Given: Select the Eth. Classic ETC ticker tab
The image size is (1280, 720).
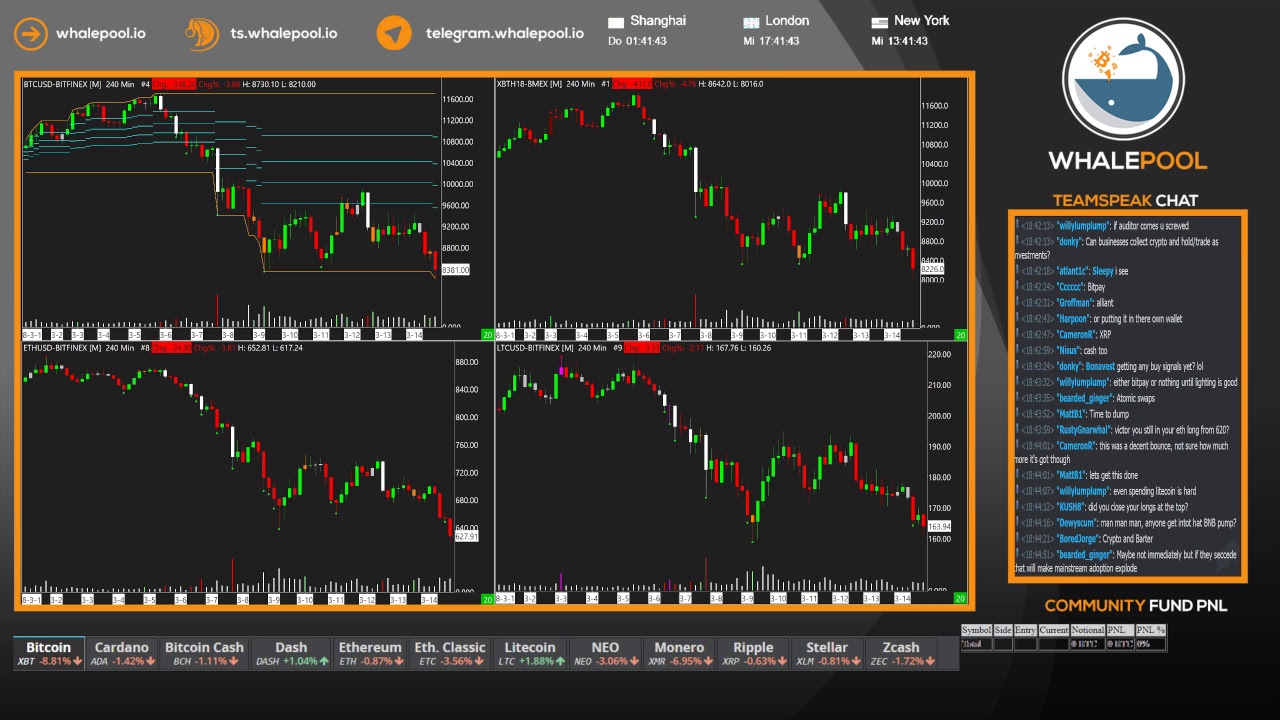Looking at the screenshot, I should point(450,654).
